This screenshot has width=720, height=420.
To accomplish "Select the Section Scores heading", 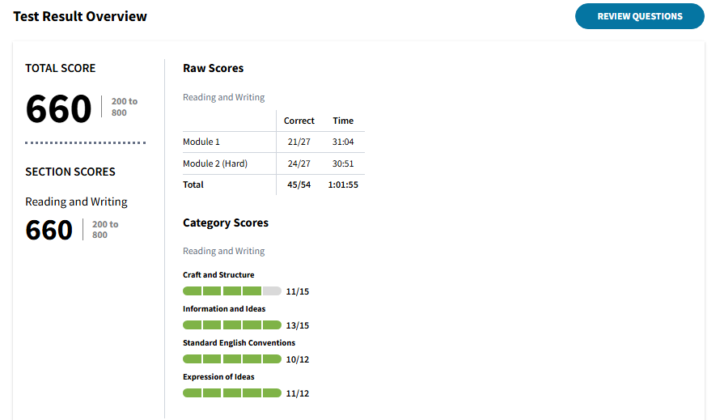I will [70, 172].
